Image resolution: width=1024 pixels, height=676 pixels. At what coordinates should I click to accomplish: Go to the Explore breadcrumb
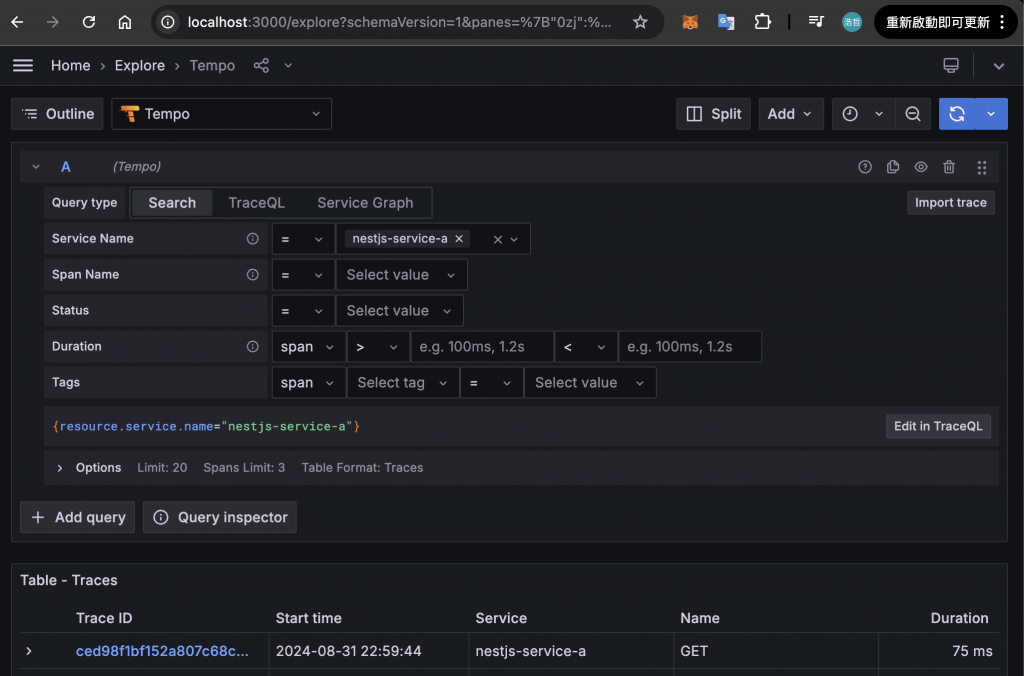[x=140, y=65]
